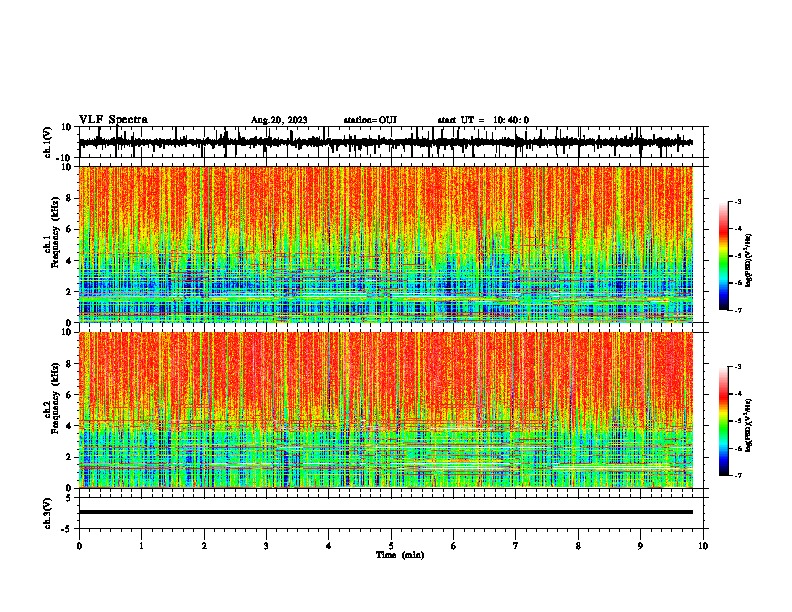Click time axis tick label "5"
The image size is (792, 612).
tap(391, 546)
